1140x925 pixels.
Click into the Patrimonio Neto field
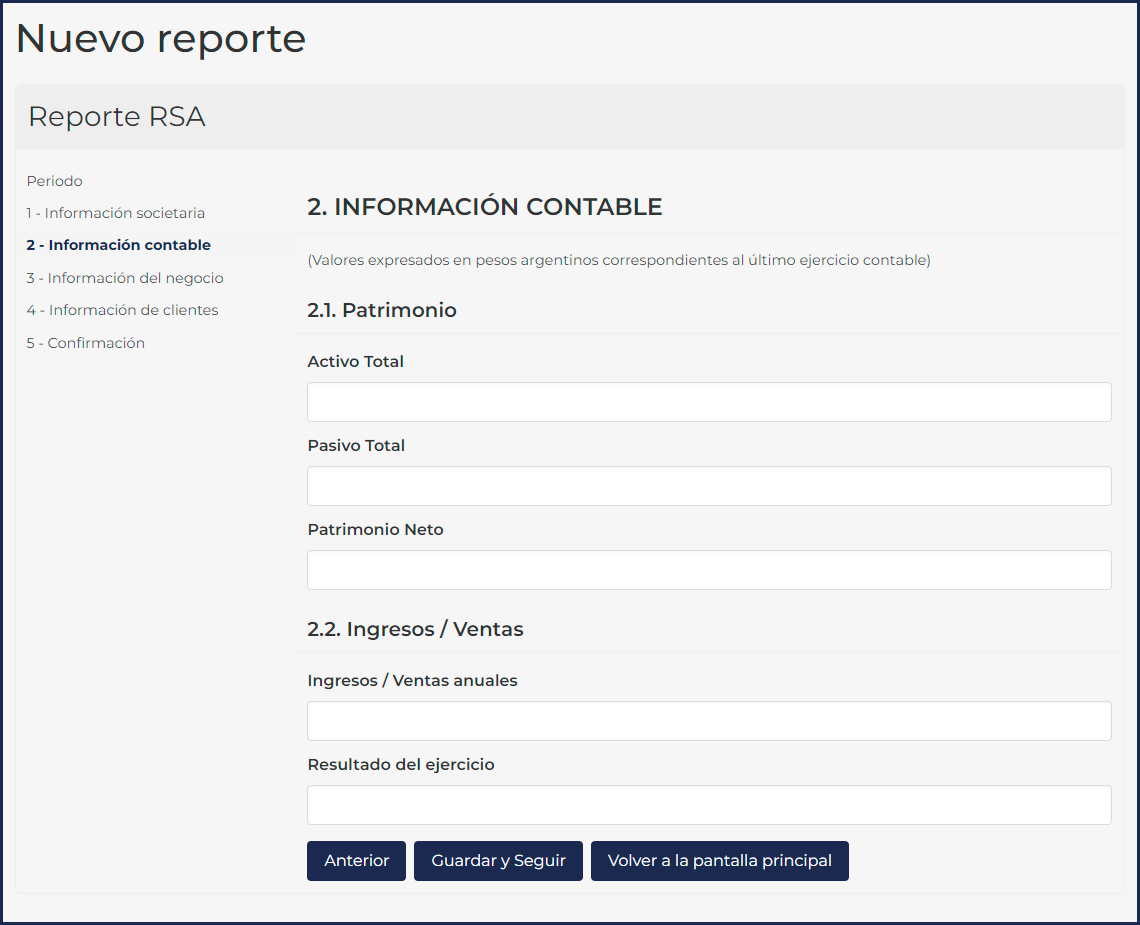pyautogui.click(x=709, y=570)
